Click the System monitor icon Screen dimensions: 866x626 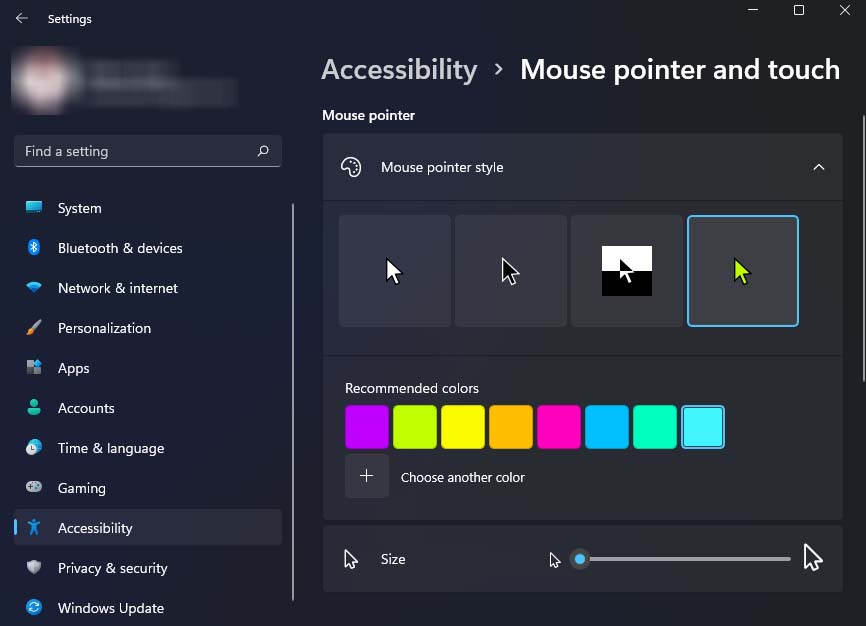click(x=34, y=208)
